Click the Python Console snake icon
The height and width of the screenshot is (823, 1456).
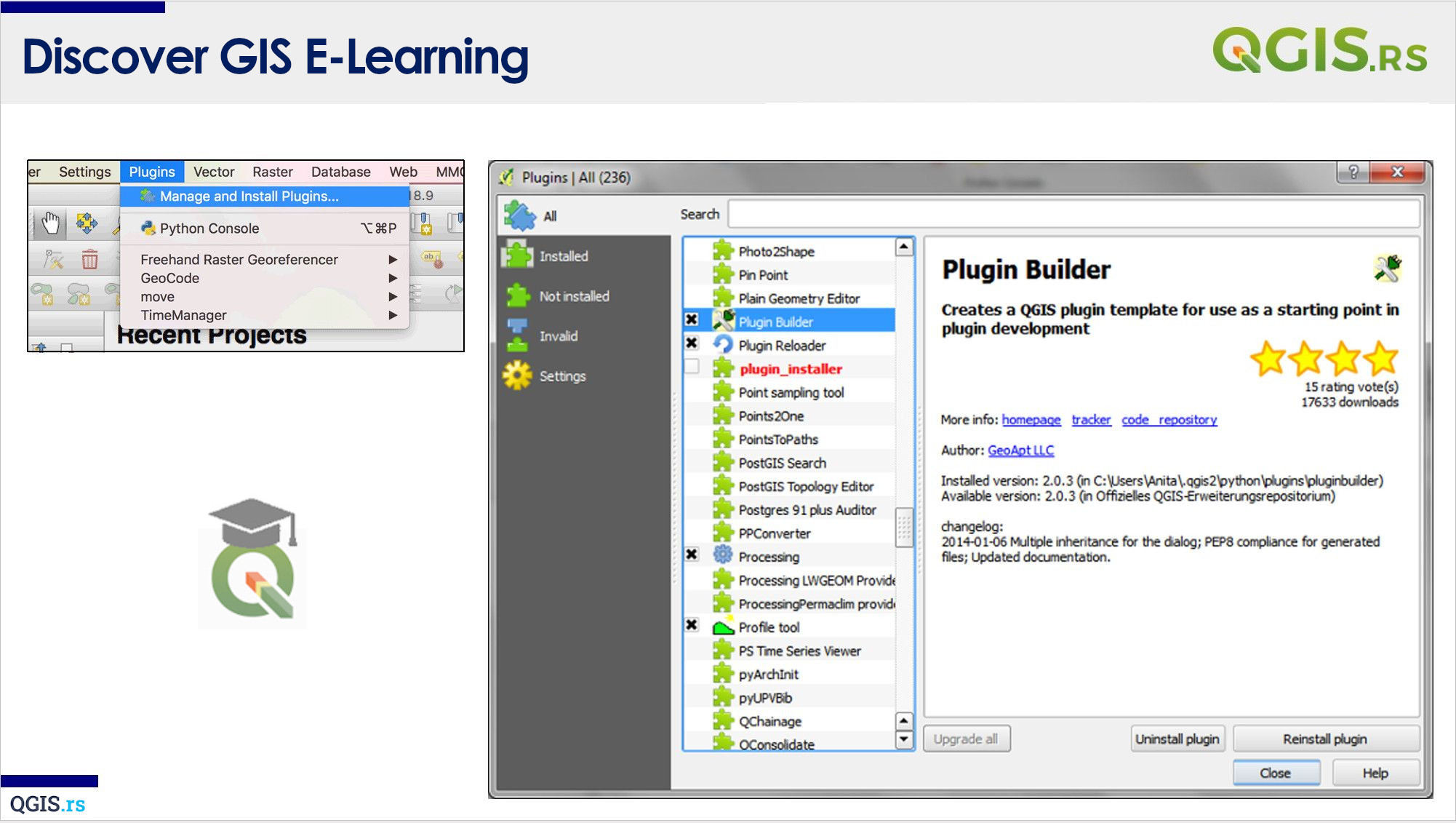[148, 228]
